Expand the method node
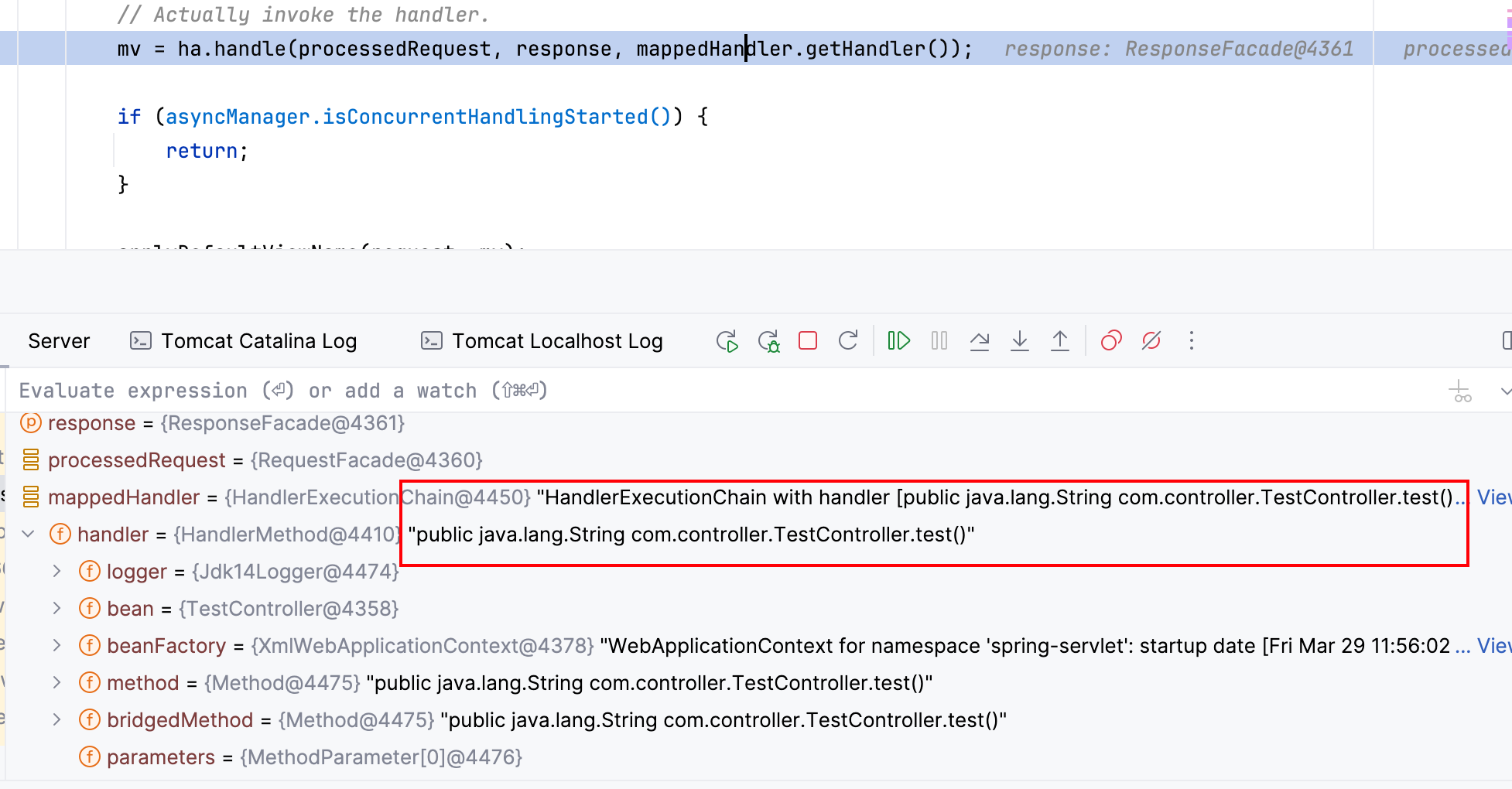This screenshot has width=1512, height=789. (56, 683)
